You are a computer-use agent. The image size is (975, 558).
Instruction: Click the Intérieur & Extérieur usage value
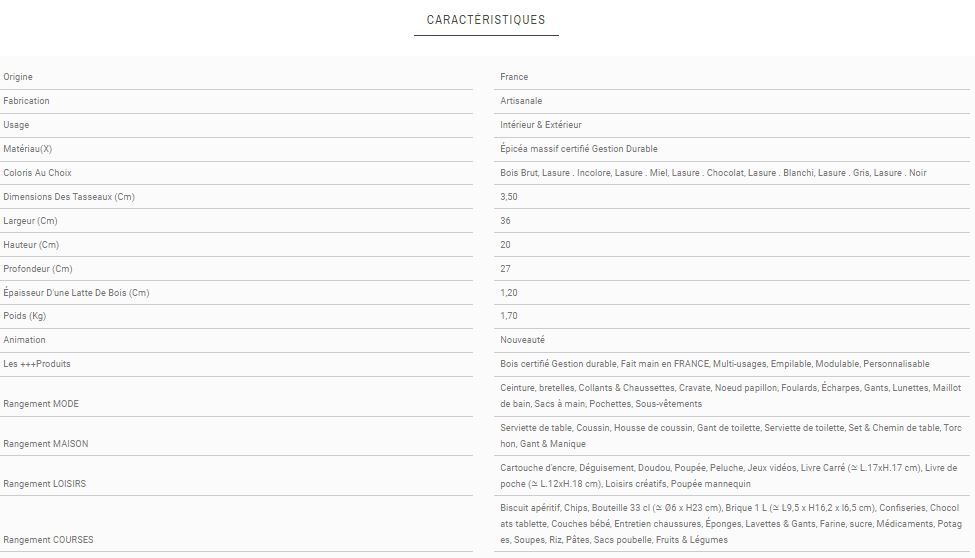pyautogui.click(x=540, y=125)
